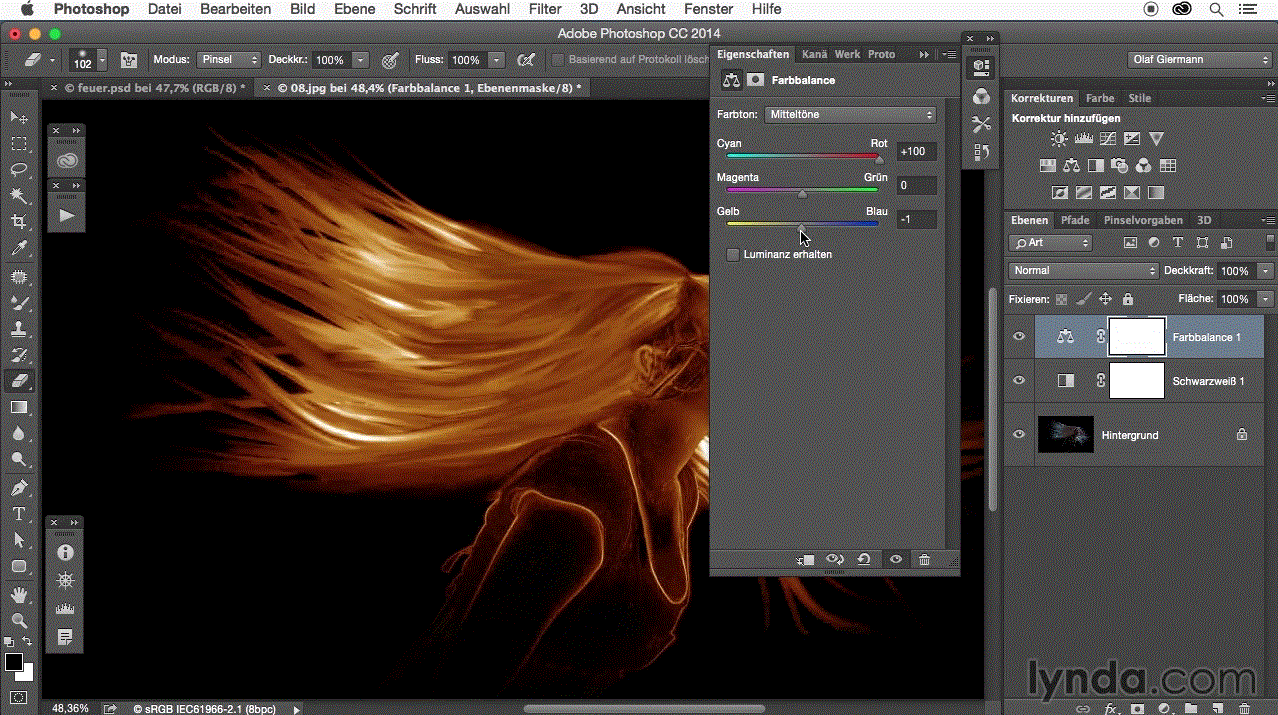Toggle airbrush mode in options bar
The image size is (1278, 715).
[x=525, y=60]
